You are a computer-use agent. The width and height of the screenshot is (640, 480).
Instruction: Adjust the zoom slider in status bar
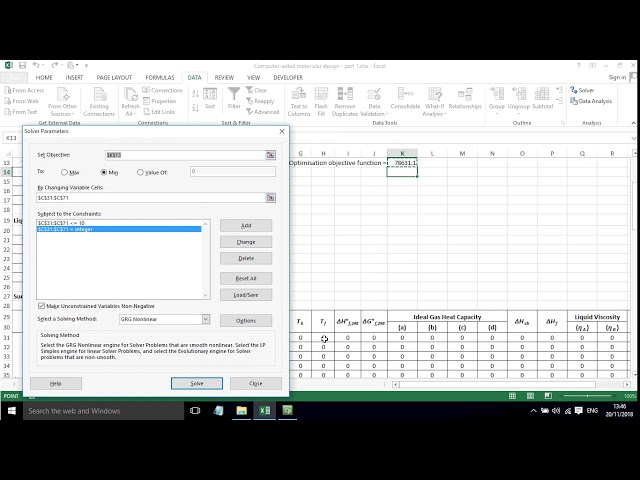[587, 396]
